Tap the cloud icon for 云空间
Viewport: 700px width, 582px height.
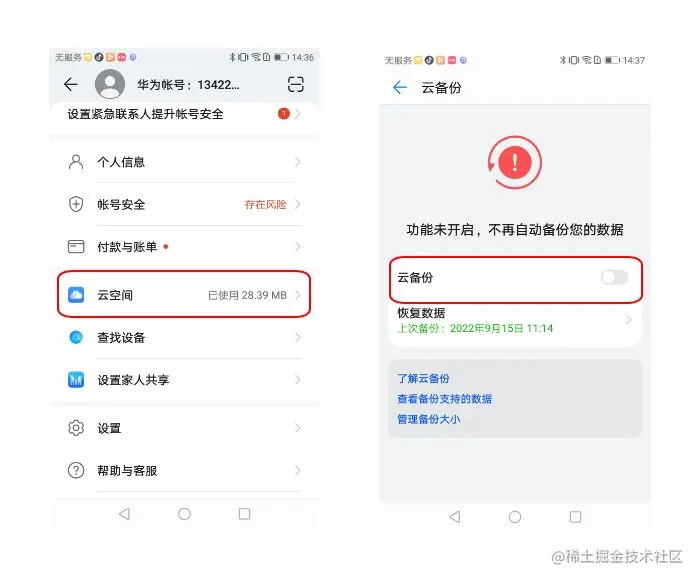(x=76, y=295)
